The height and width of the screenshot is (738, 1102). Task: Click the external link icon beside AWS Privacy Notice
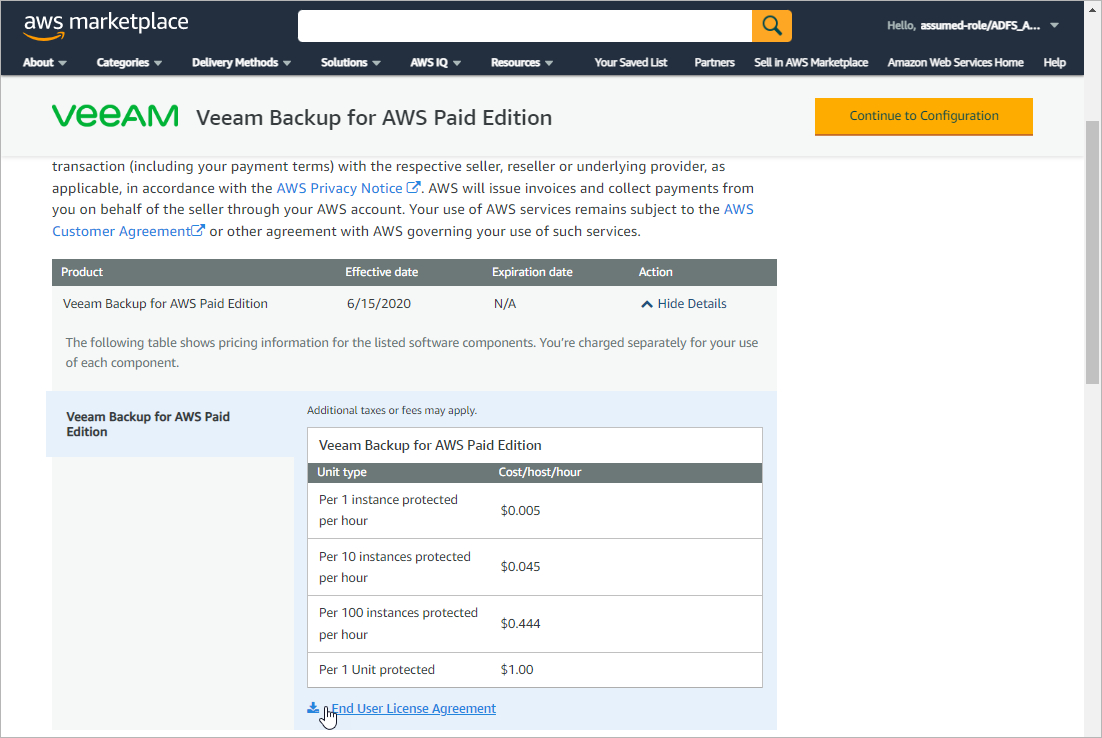413,188
